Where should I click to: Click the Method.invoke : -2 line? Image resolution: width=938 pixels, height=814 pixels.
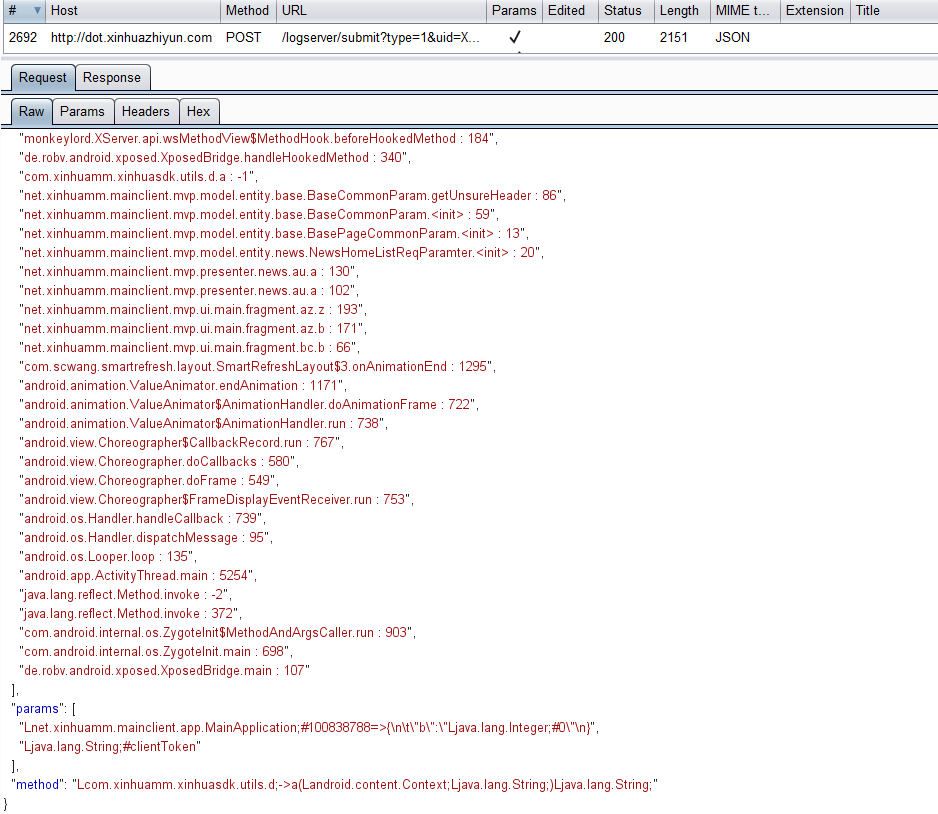[x=126, y=595]
